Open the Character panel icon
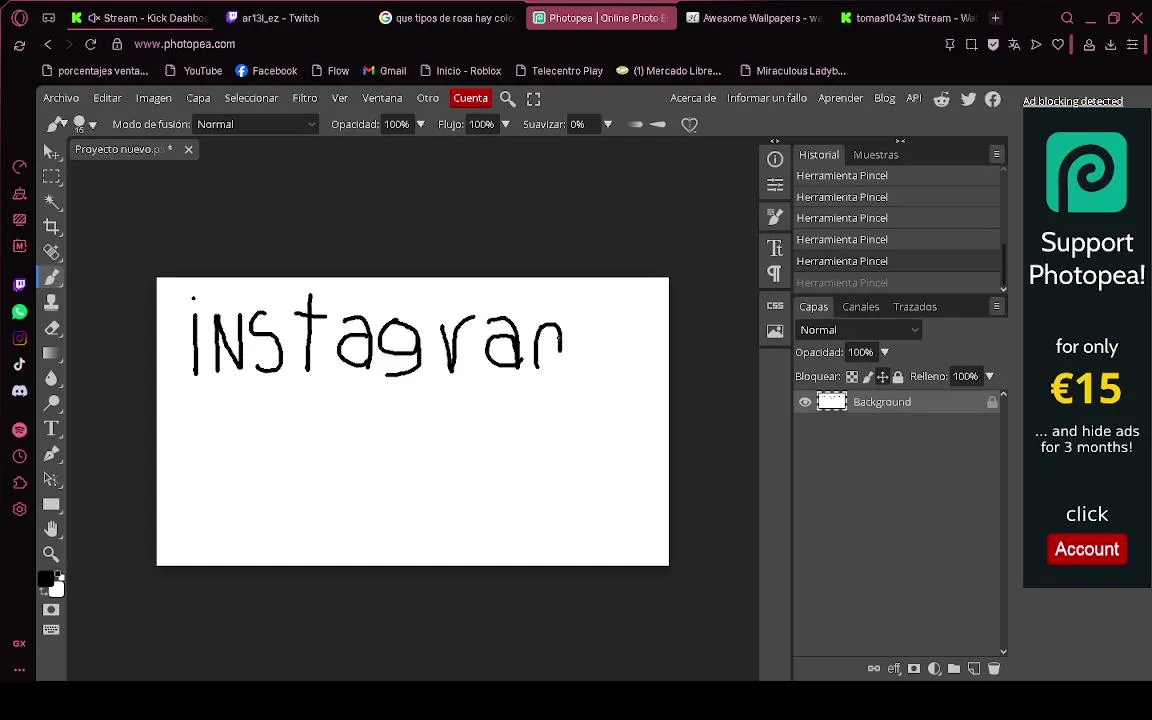The height and width of the screenshot is (720, 1152). (774, 248)
